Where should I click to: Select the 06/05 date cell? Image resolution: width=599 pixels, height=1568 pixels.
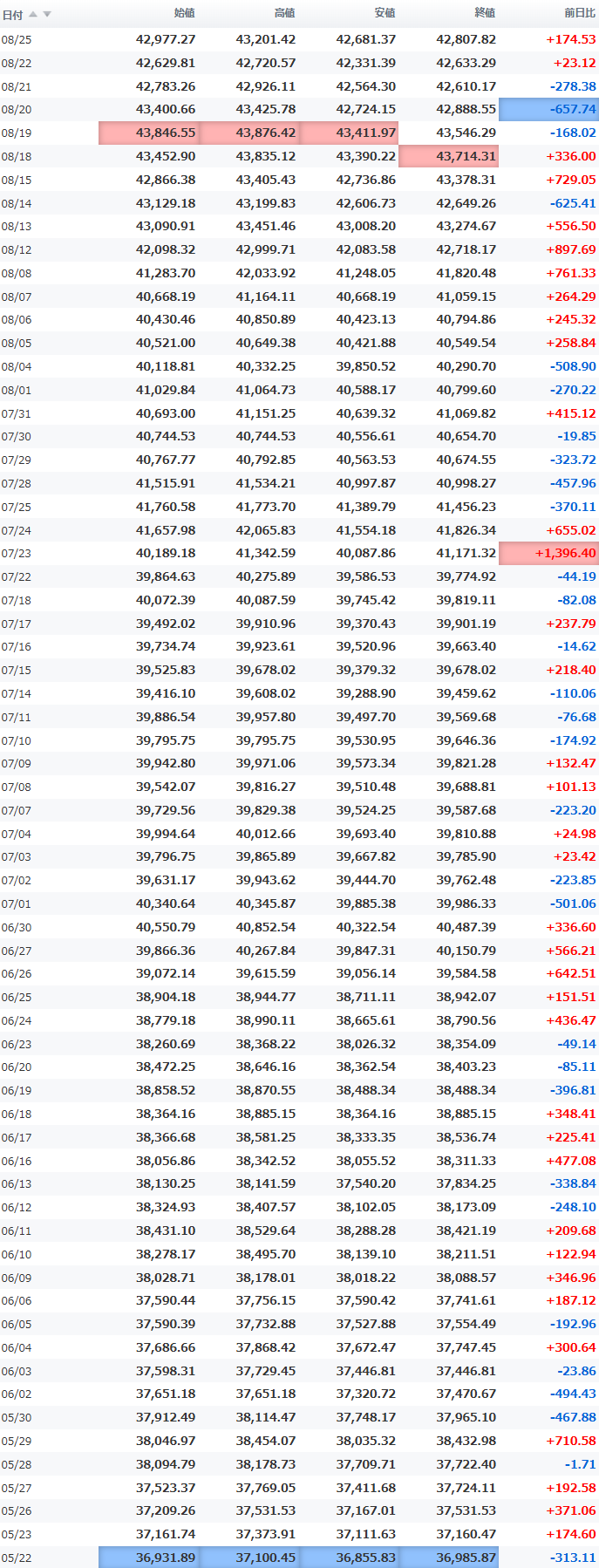[x=17, y=1324]
